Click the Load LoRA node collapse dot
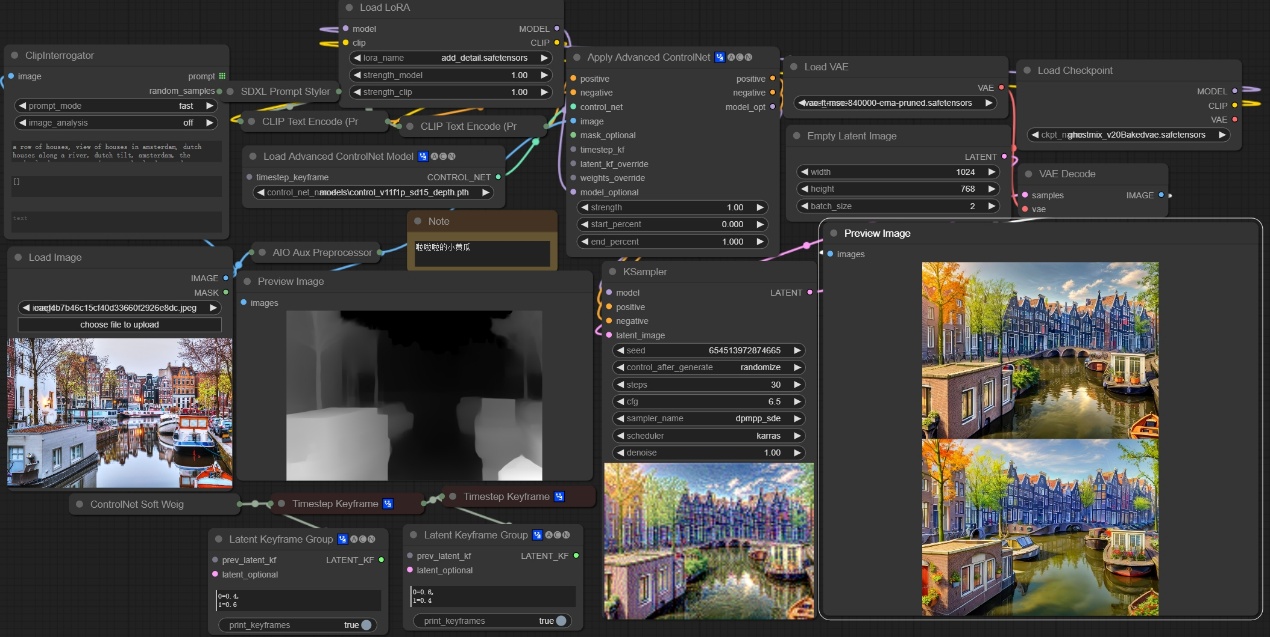1270x637 pixels. [x=348, y=8]
